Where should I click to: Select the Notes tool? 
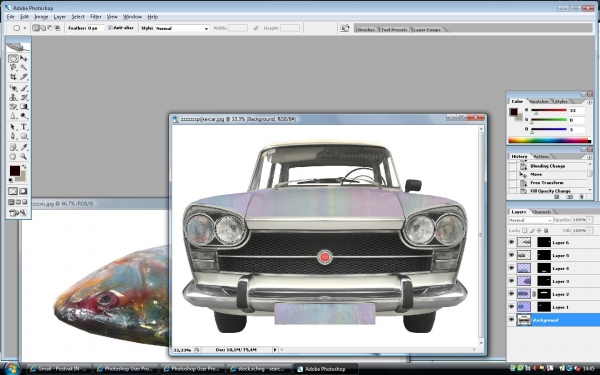[x=13, y=147]
